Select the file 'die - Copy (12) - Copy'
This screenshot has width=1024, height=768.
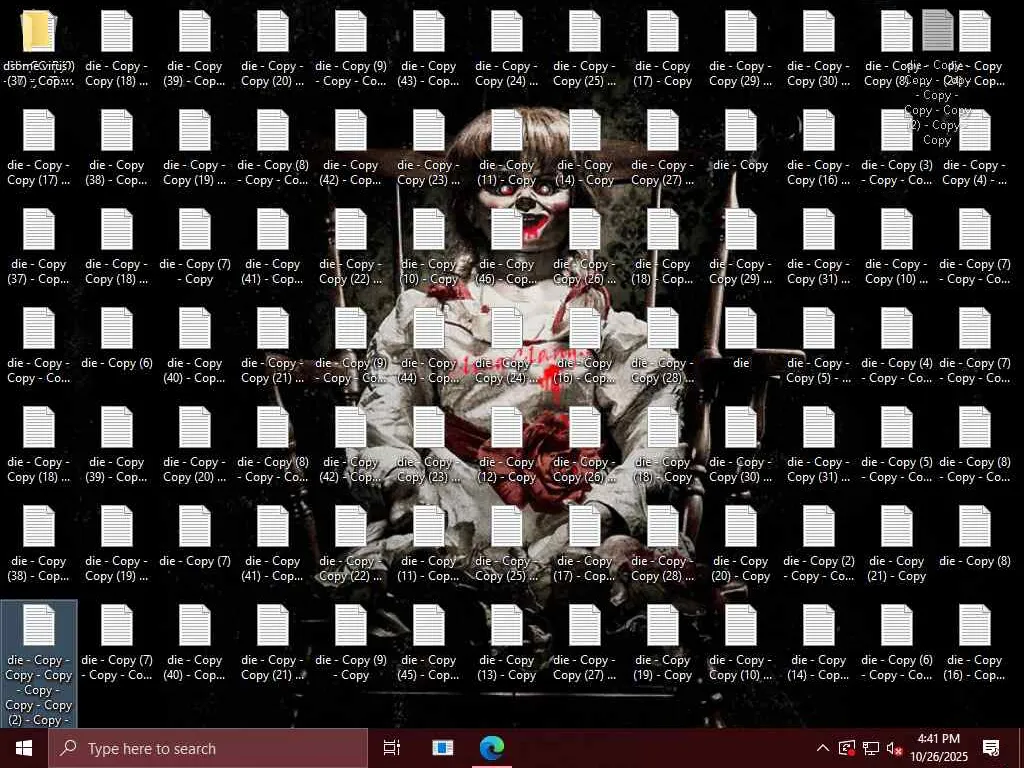point(507,446)
